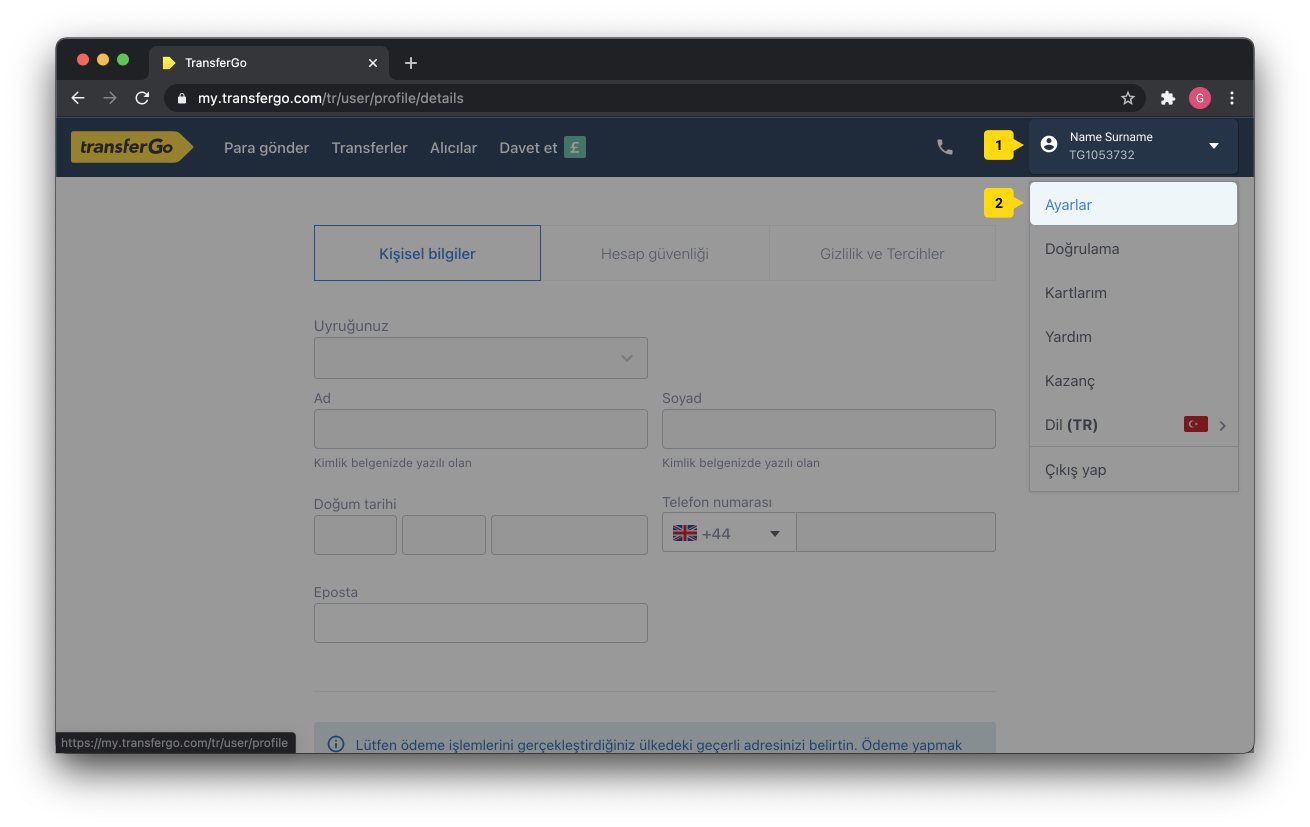
Task: Click the Chrome profile avatar G
Action: (x=1200, y=98)
